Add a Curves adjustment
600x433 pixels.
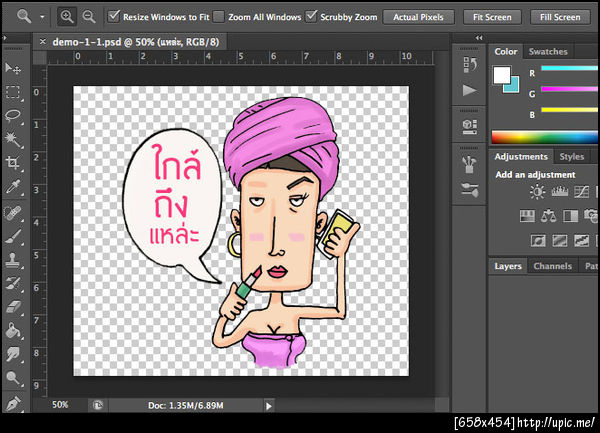tap(581, 192)
